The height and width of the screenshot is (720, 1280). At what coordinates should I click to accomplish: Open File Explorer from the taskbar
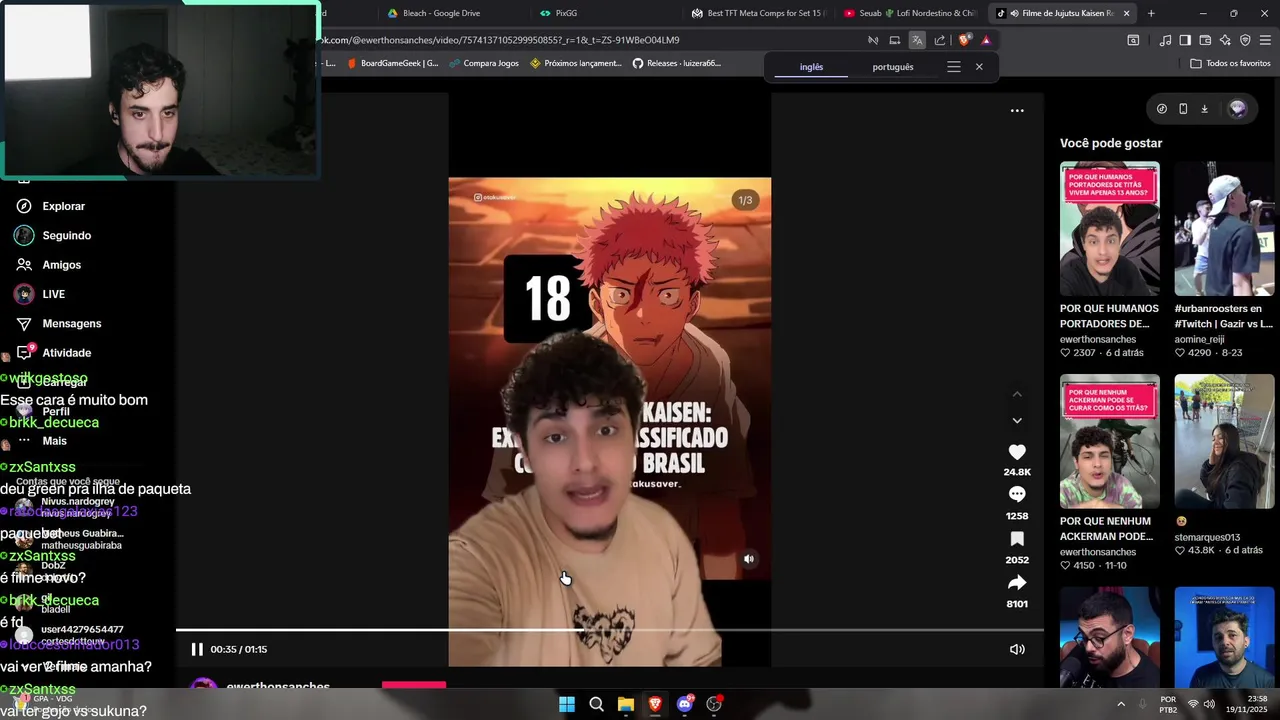click(x=626, y=704)
